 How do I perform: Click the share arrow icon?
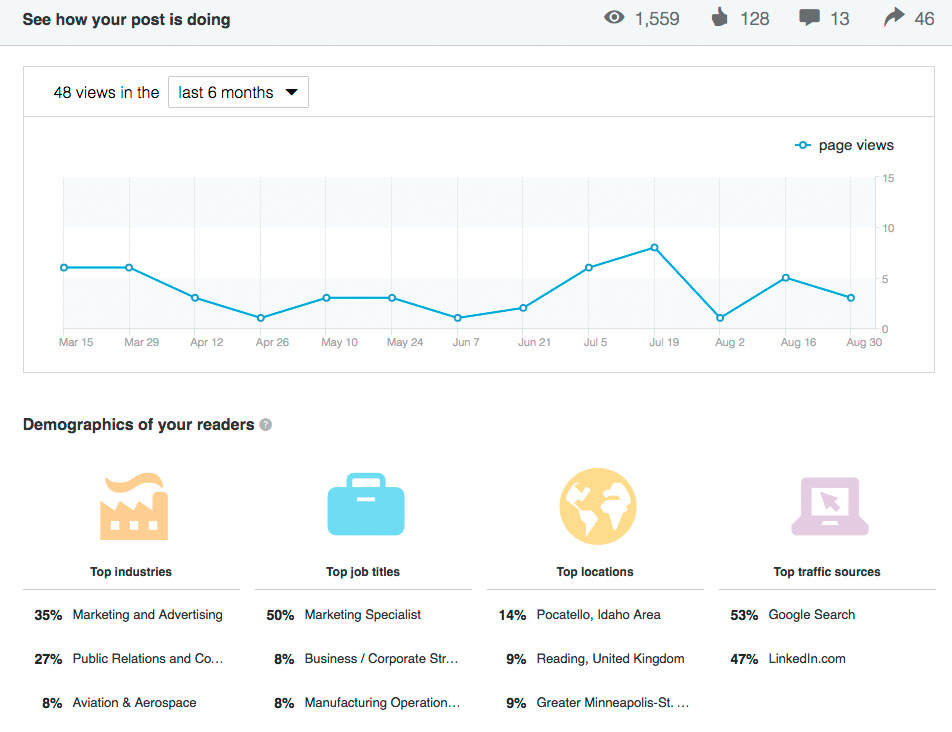tap(894, 17)
